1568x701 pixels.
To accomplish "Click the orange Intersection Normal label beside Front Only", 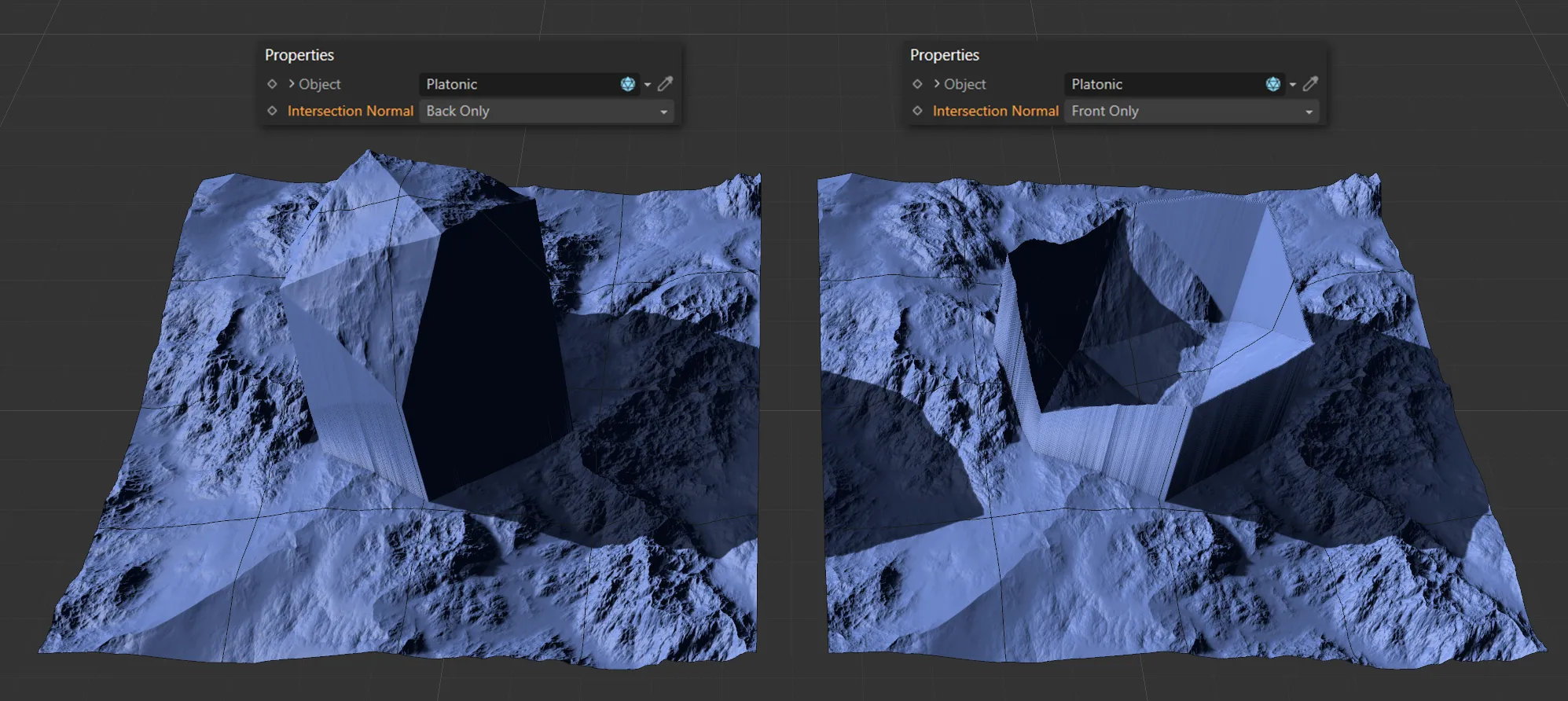I will [996, 111].
